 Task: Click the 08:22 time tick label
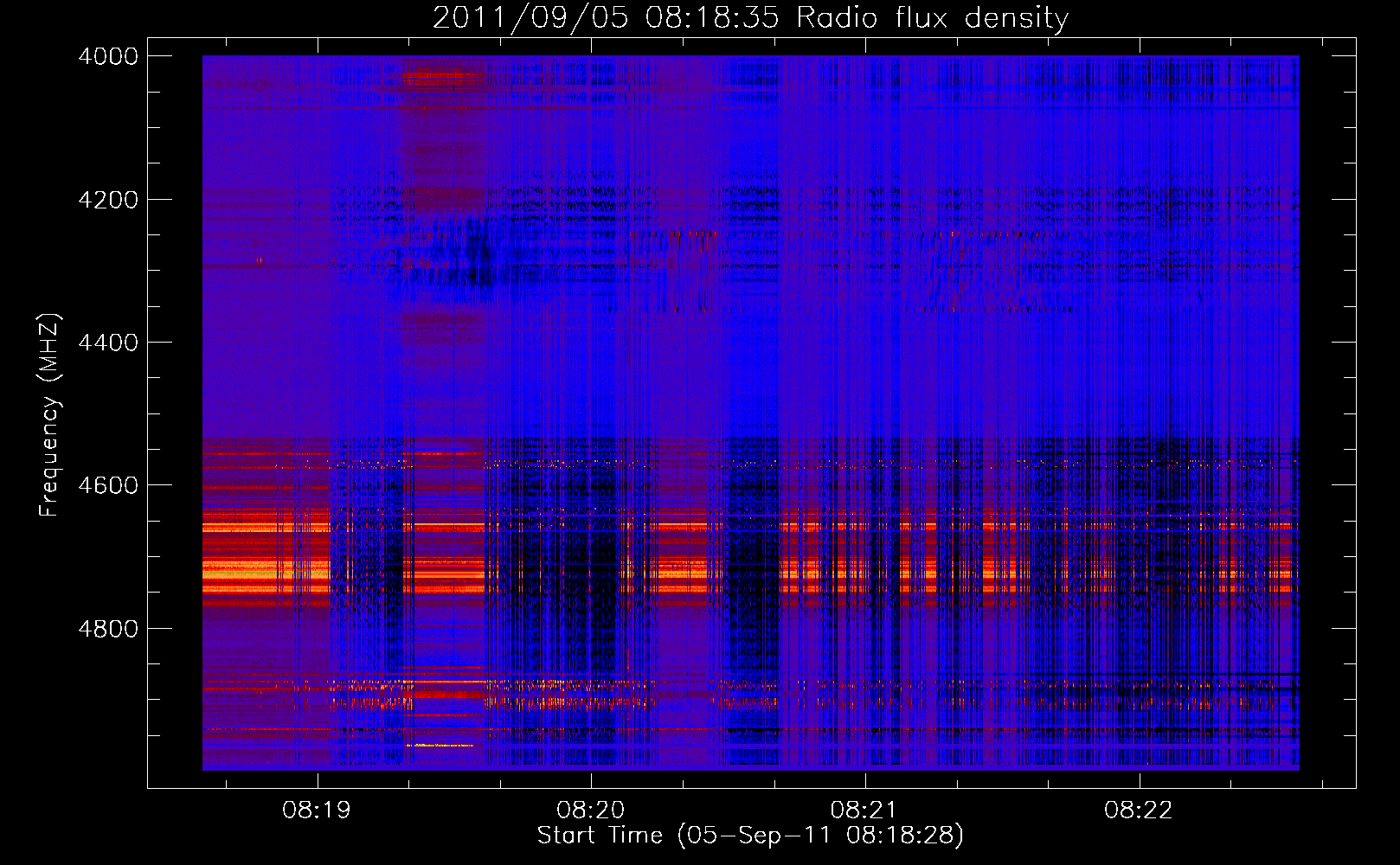(1139, 811)
